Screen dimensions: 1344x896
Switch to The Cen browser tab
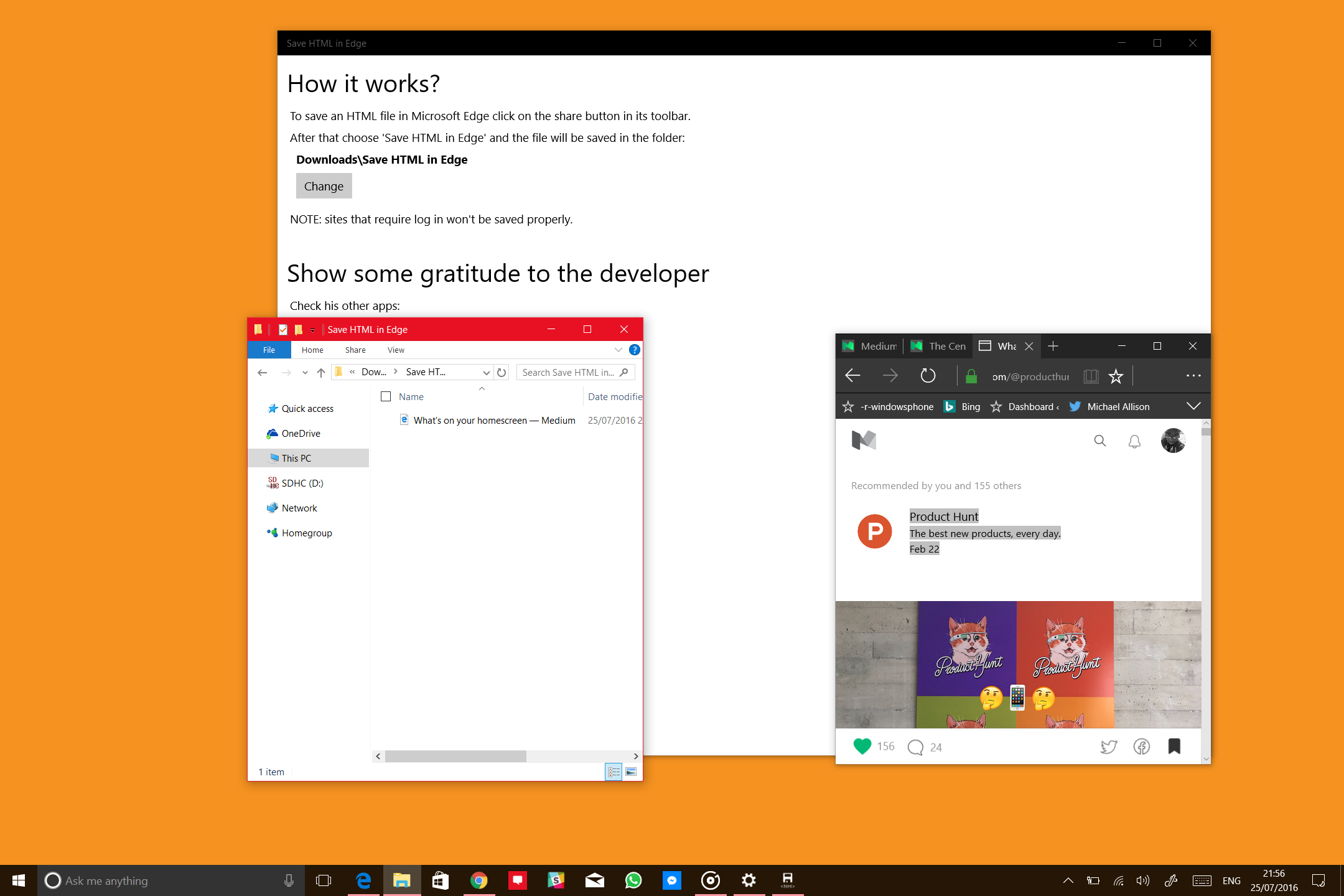click(940, 346)
